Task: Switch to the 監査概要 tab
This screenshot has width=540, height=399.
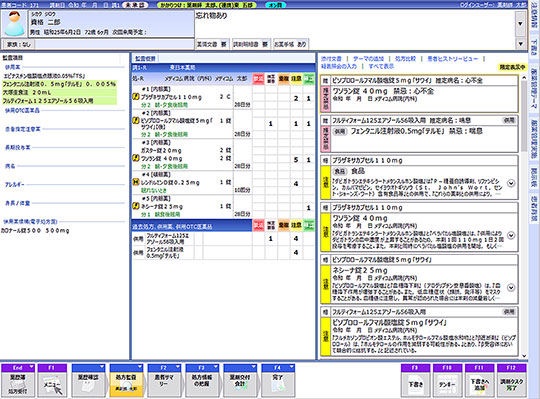Action: (x=145, y=59)
